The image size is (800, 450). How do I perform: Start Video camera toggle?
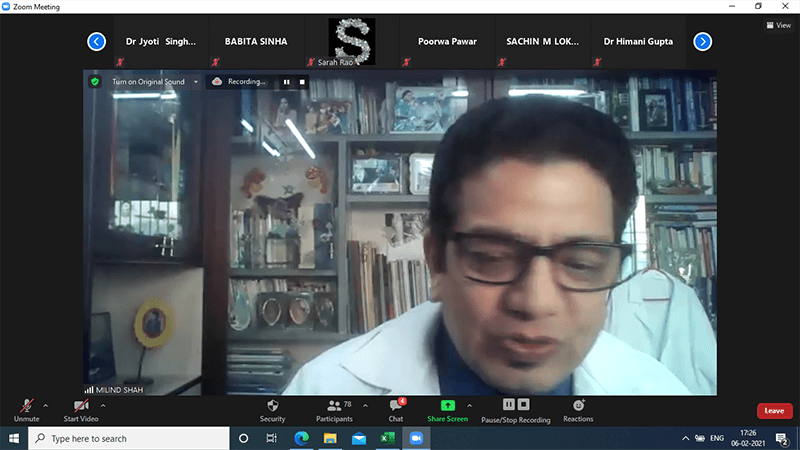[80, 405]
